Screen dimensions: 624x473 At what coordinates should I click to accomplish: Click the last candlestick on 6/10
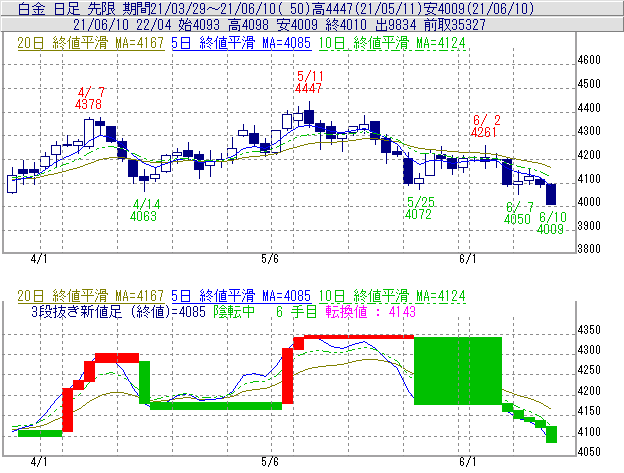pyautogui.click(x=551, y=194)
